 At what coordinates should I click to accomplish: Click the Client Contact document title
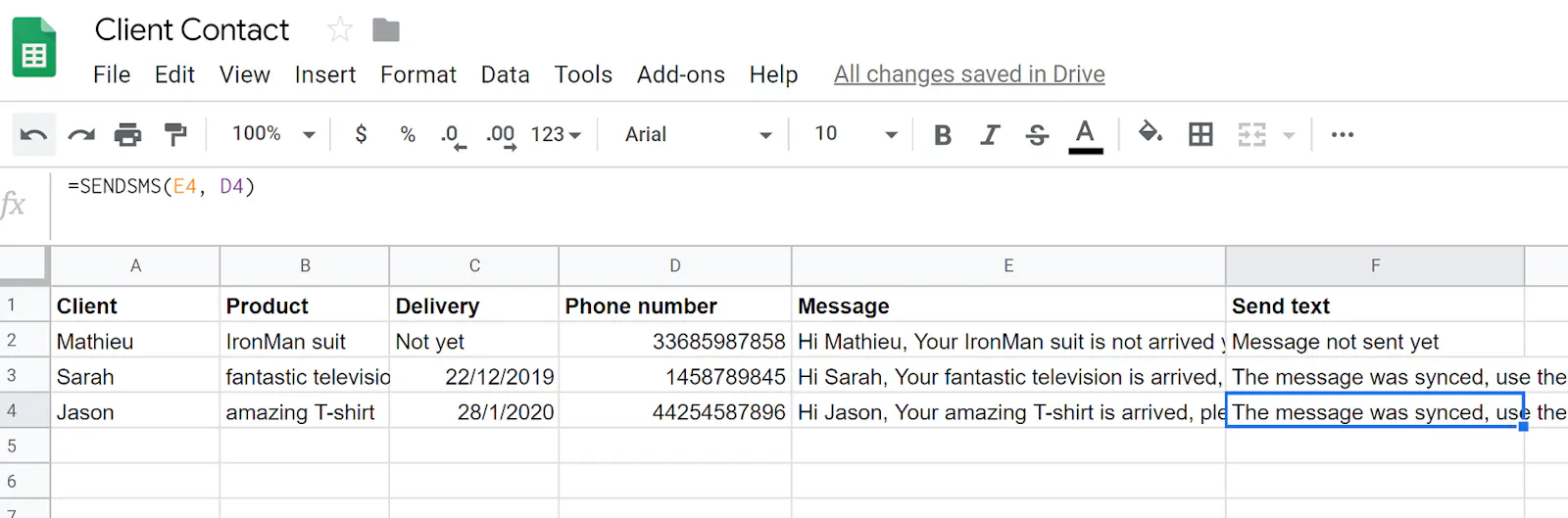click(x=192, y=30)
